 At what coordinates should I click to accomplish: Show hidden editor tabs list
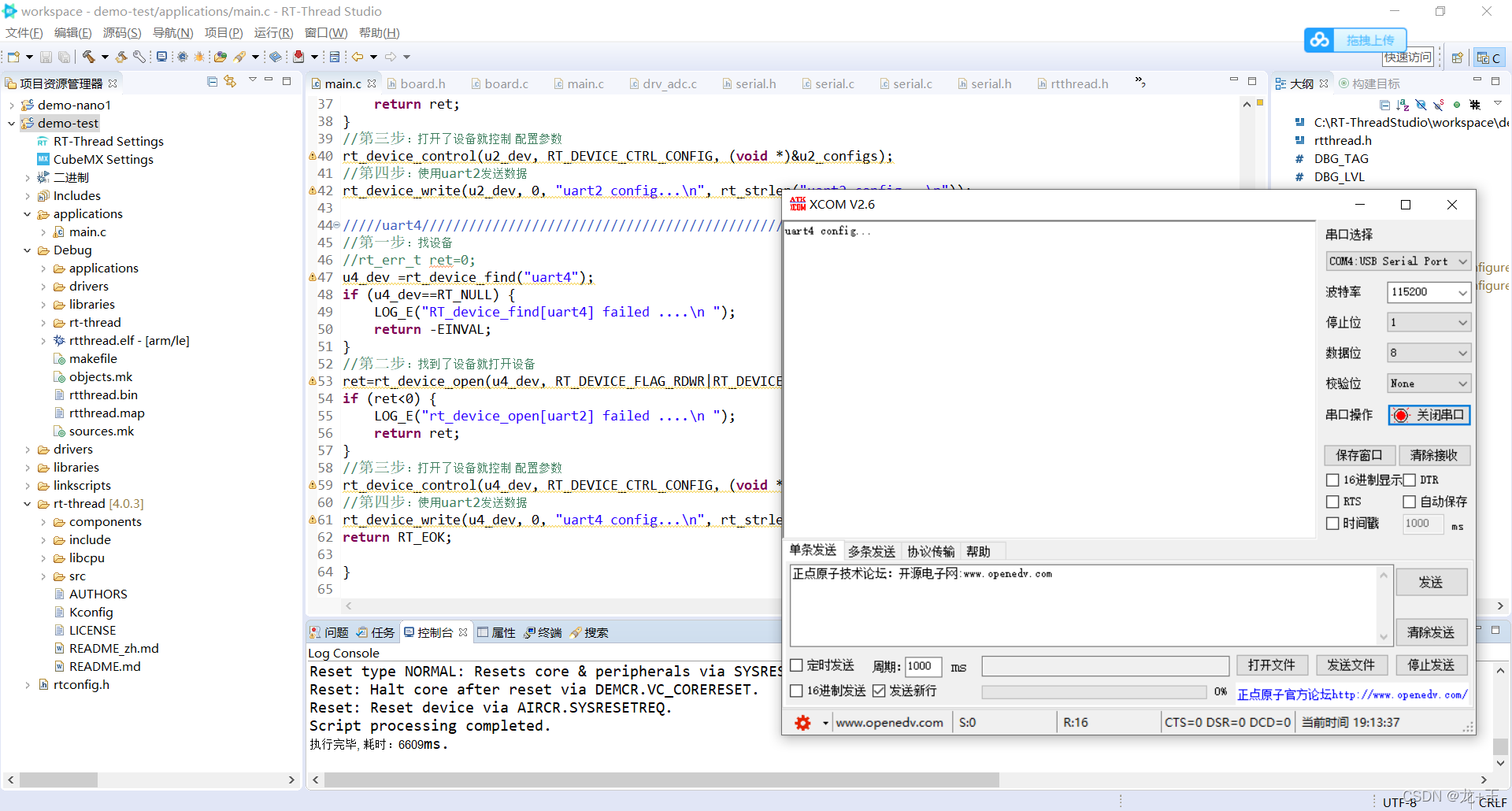click(x=1140, y=83)
